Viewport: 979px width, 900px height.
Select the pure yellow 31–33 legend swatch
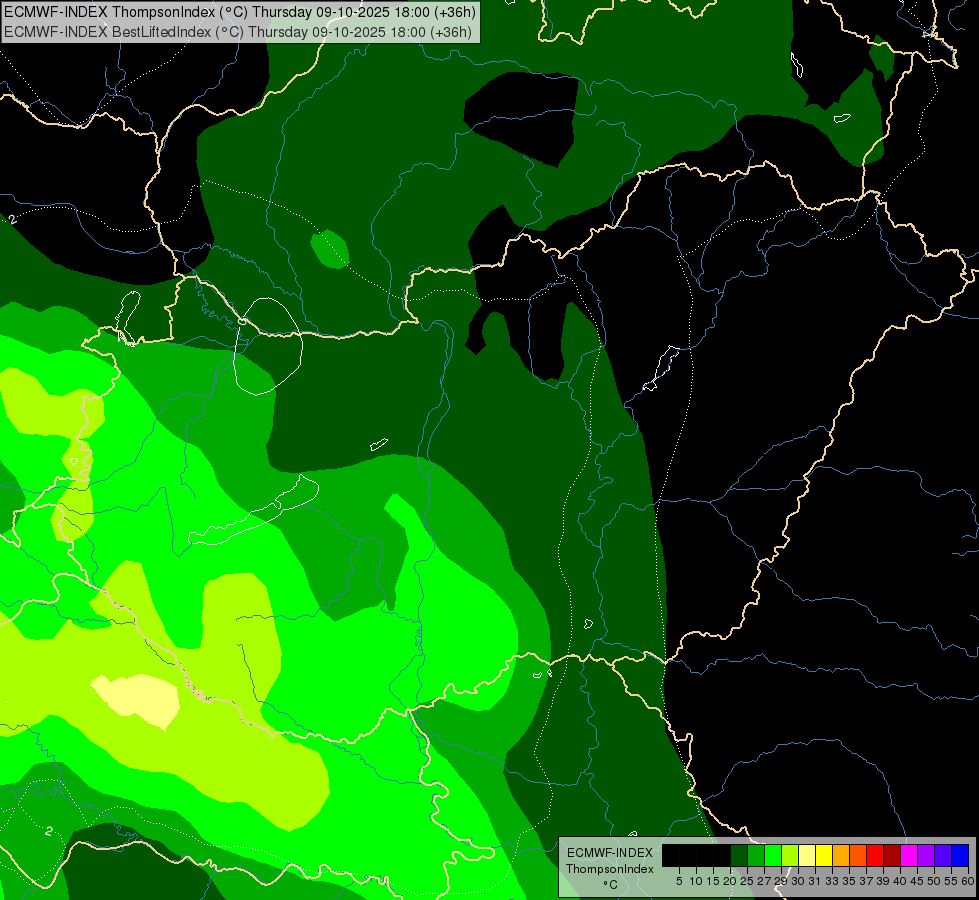[x=824, y=855]
